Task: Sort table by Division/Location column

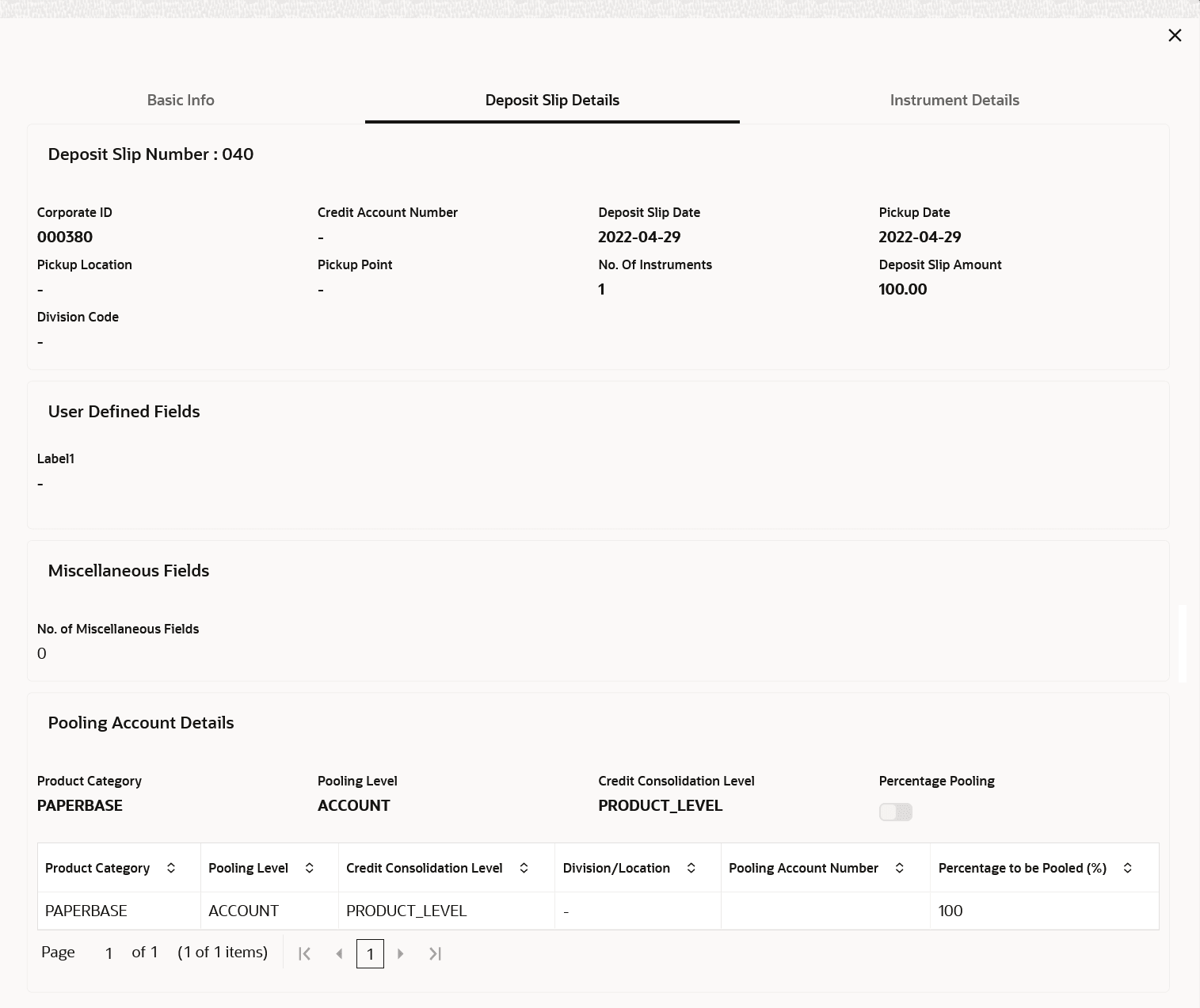Action: (691, 869)
